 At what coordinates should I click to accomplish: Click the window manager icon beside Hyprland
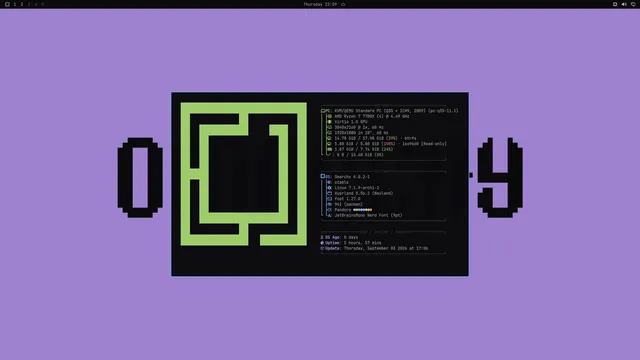[329, 193]
